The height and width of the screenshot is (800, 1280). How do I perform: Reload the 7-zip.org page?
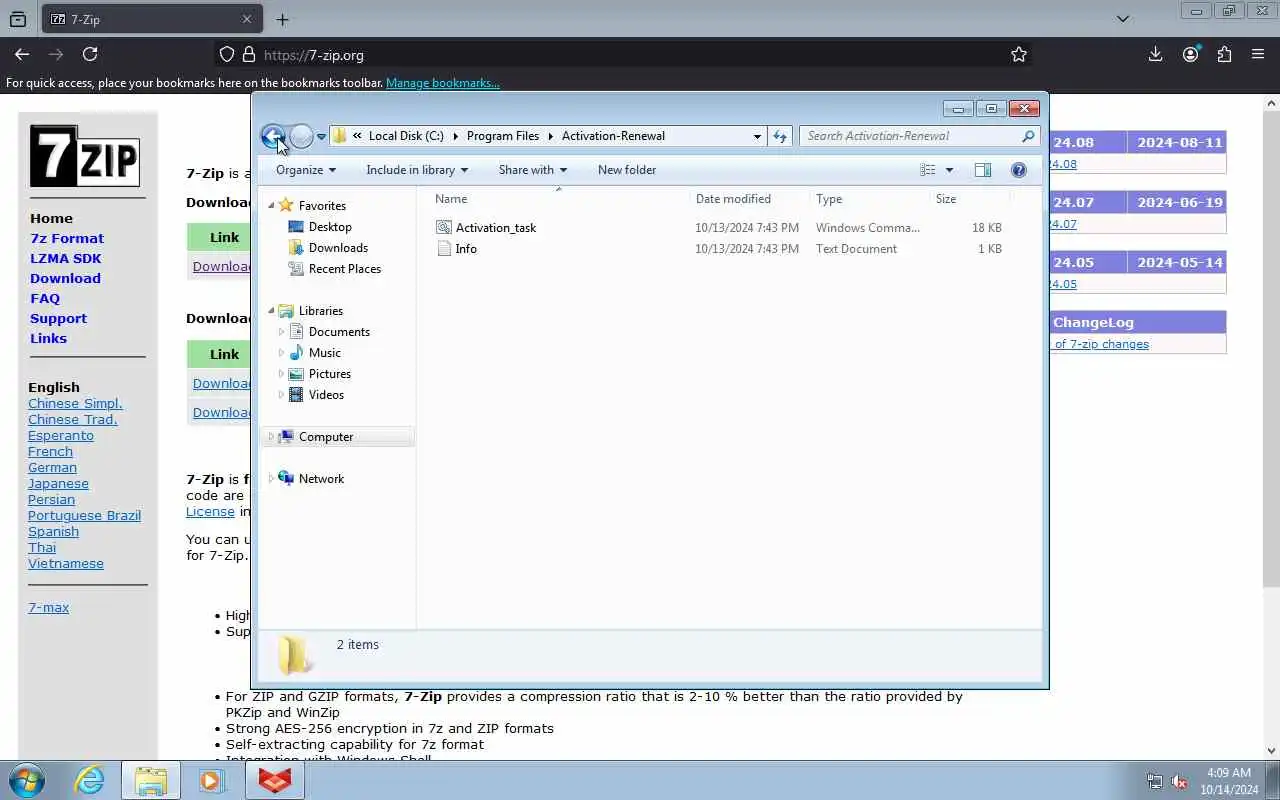[90, 55]
